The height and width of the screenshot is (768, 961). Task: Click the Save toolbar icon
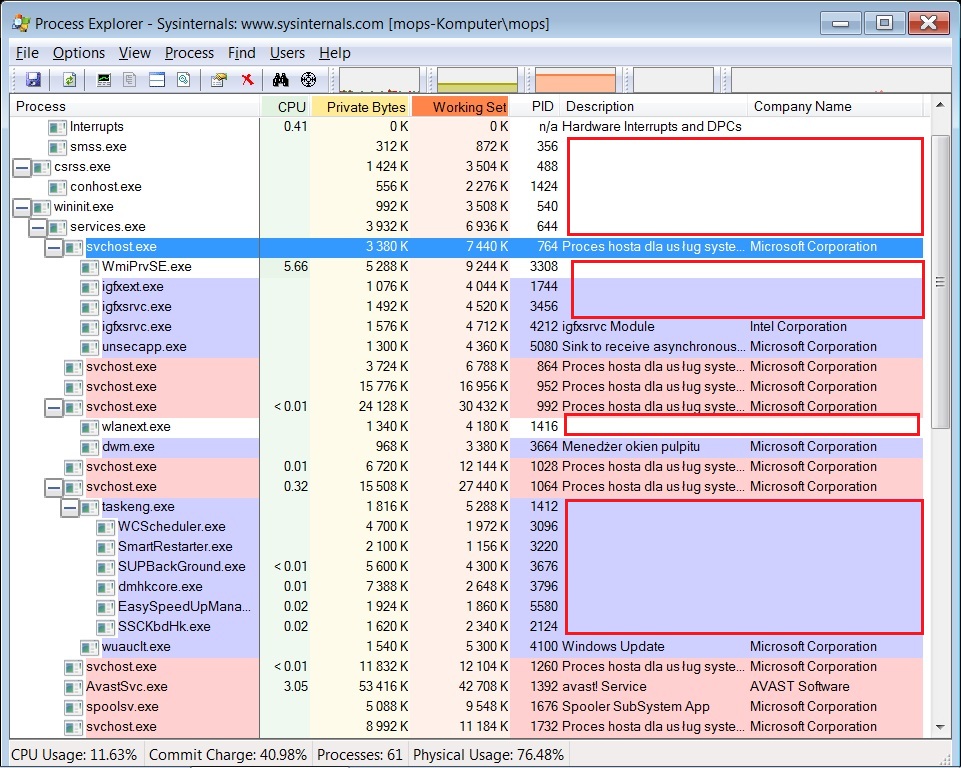point(33,80)
